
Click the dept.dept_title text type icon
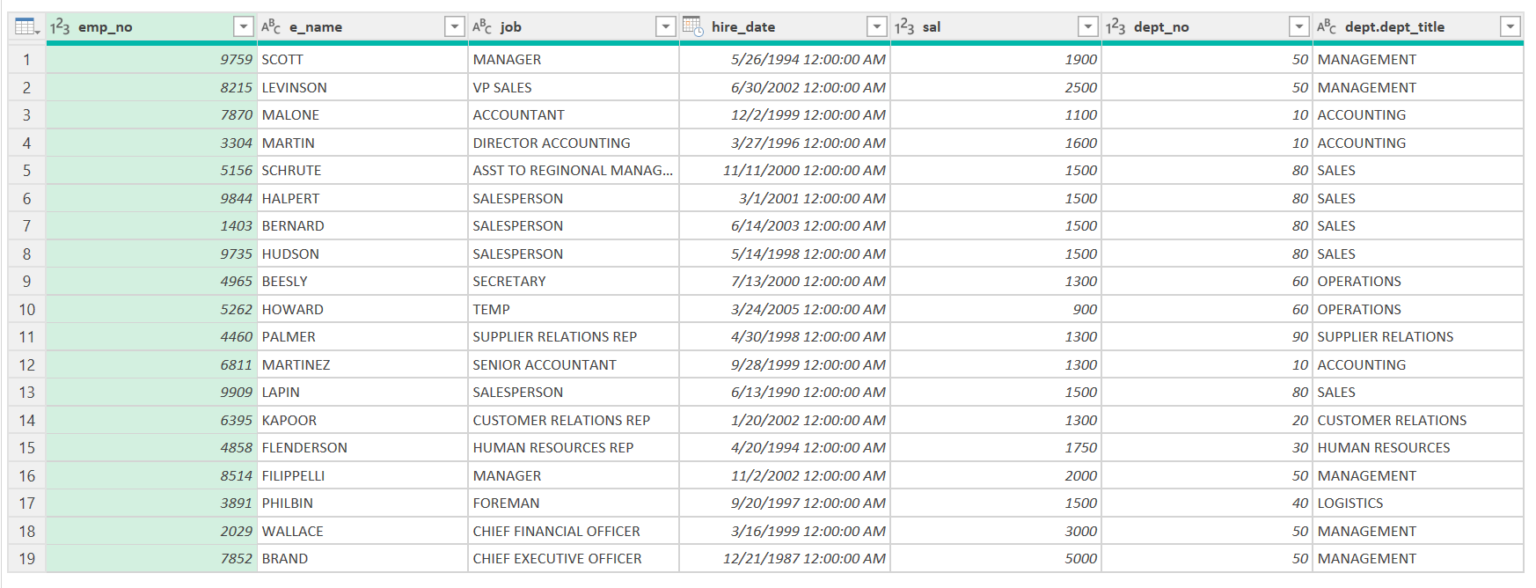(1327, 27)
